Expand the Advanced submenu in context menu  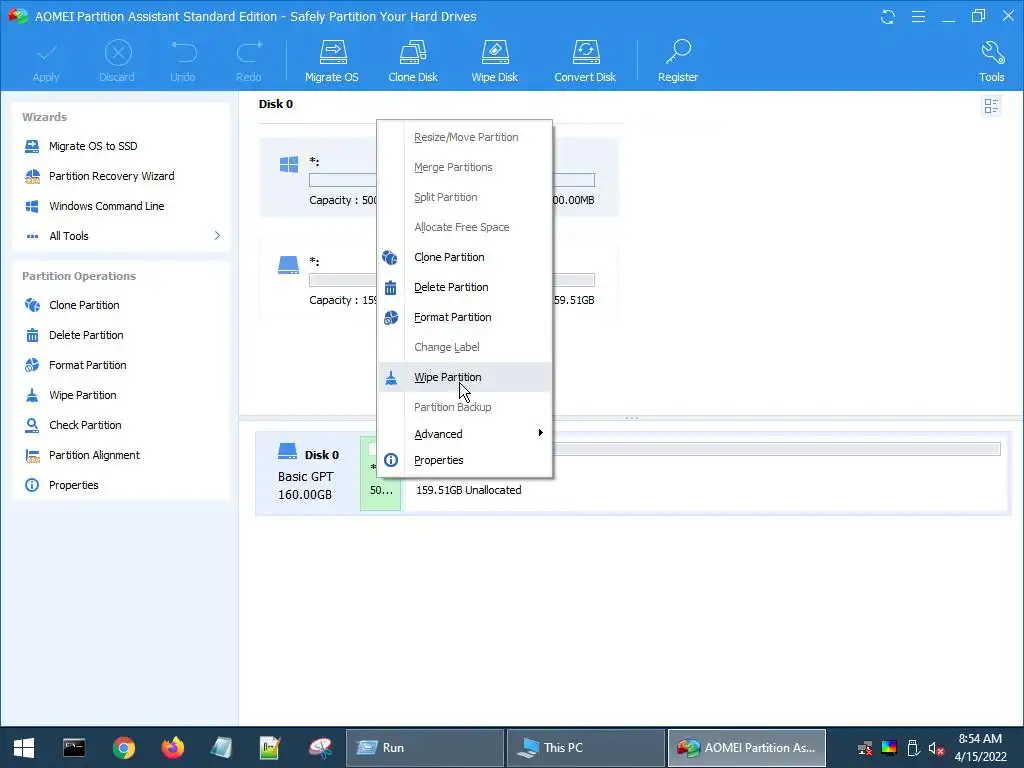click(465, 434)
